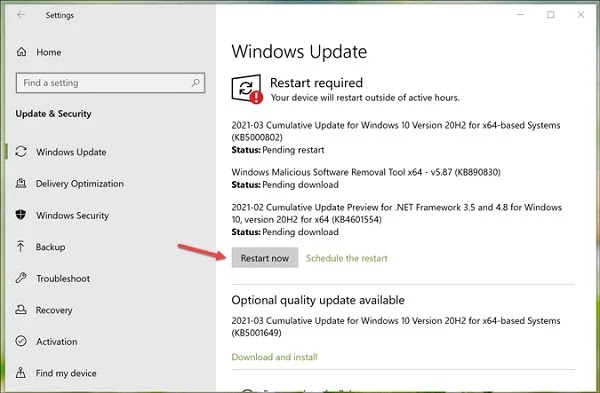Close the Settings window

(x=581, y=15)
